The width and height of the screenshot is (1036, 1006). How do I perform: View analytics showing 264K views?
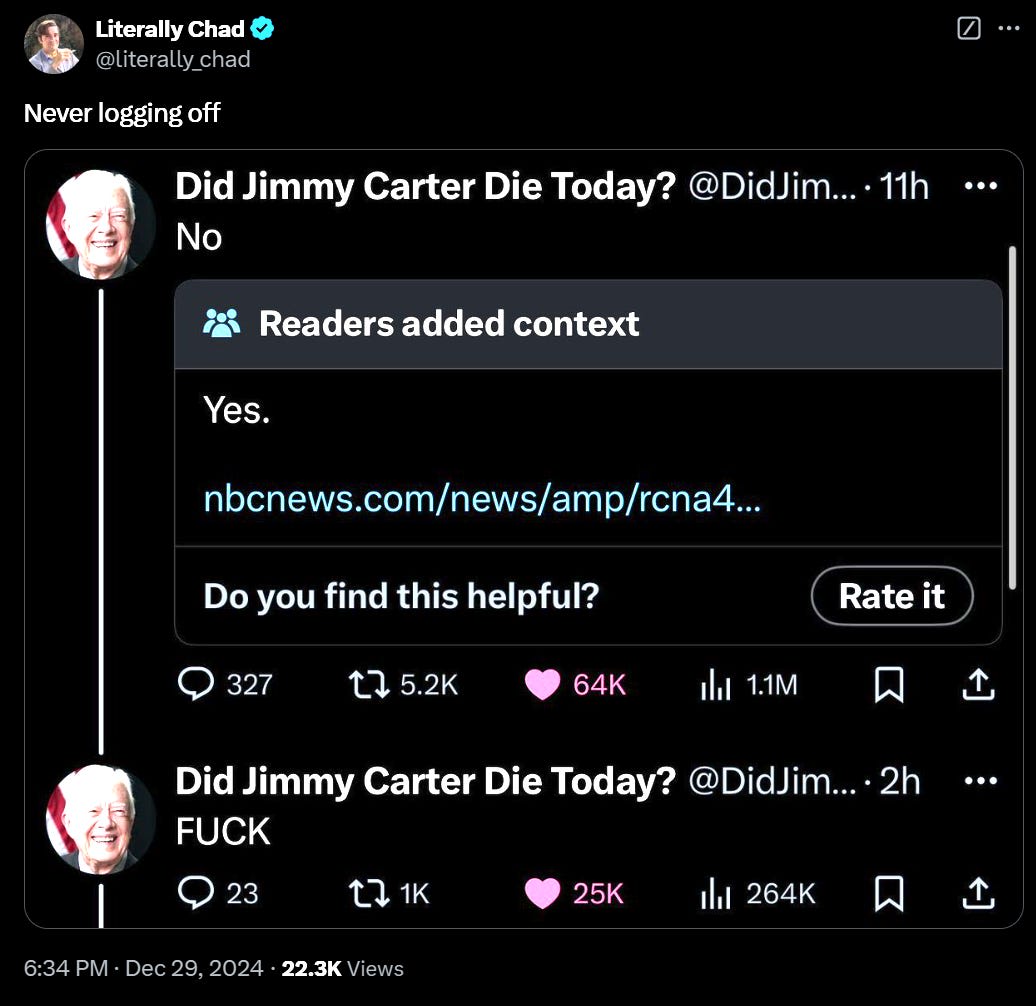(715, 892)
